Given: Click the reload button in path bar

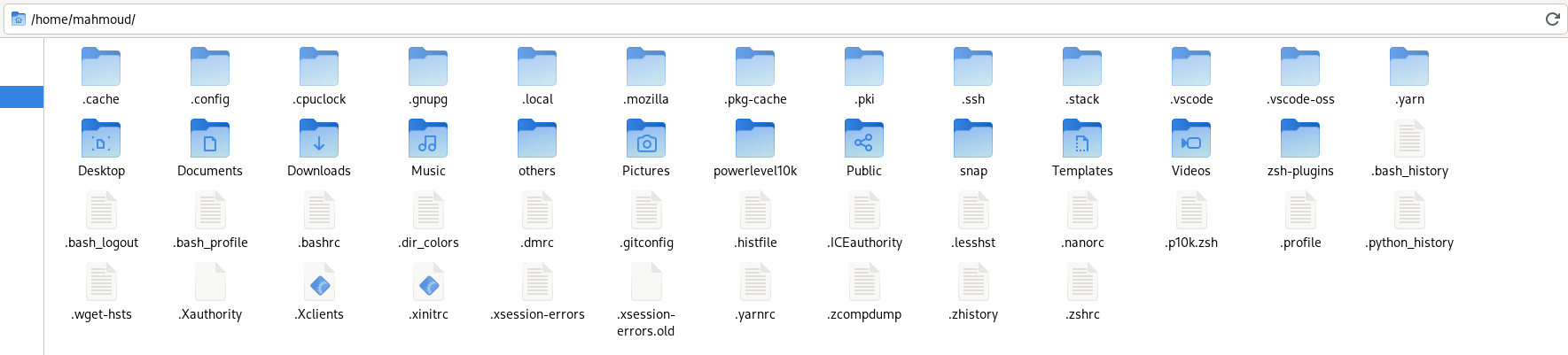Looking at the screenshot, I should click(1552, 19).
